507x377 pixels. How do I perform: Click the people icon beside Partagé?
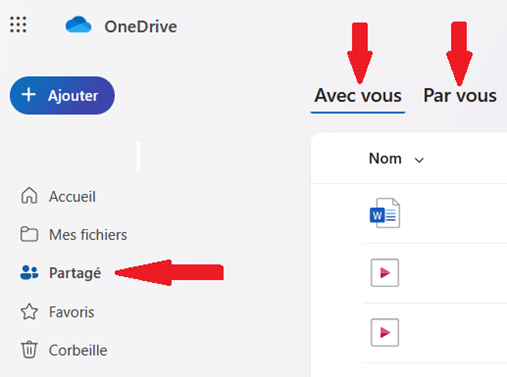tap(29, 273)
